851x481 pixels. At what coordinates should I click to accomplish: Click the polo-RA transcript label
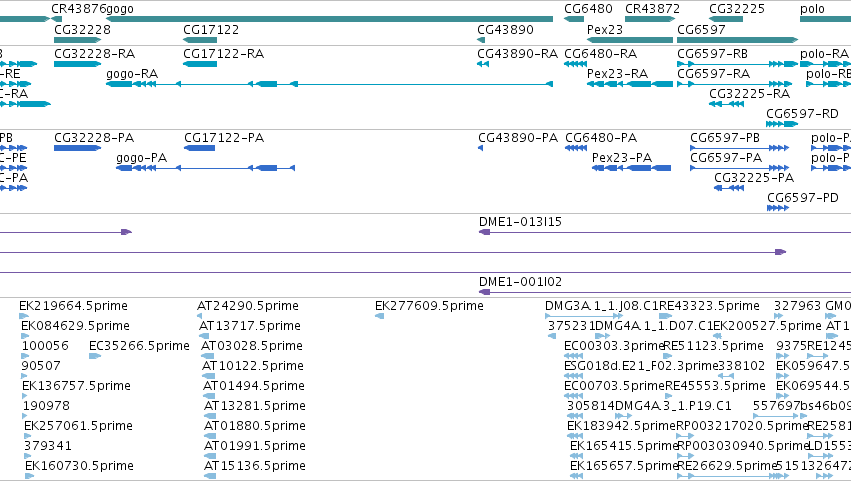(824, 54)
